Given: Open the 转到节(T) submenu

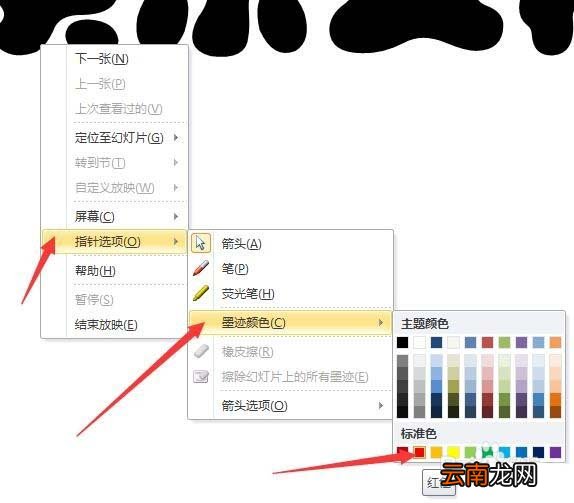Looking at the screenshot, I should [x=115, y=163].
